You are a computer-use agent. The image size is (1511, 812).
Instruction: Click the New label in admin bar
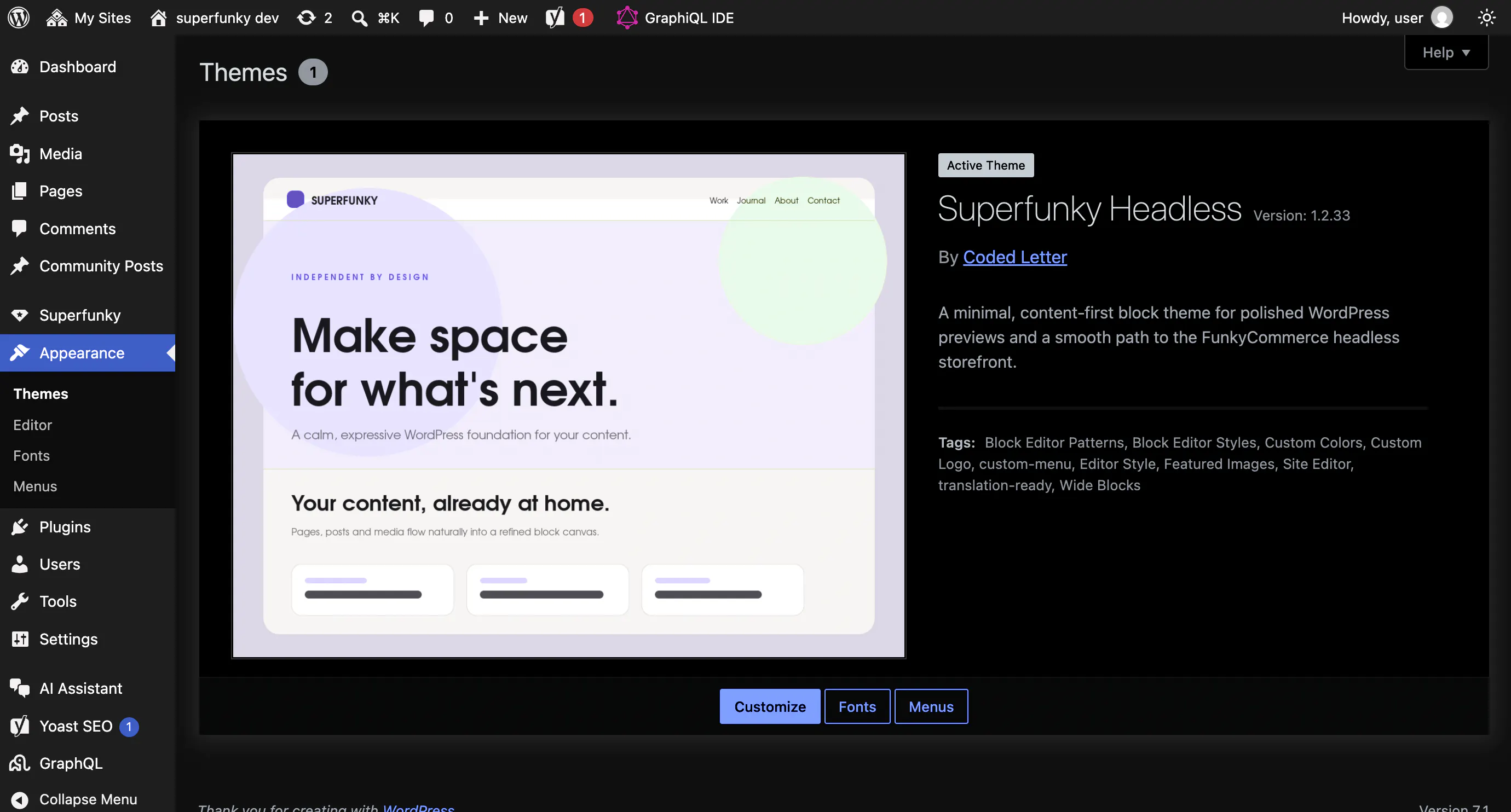[x=512, y=18]
